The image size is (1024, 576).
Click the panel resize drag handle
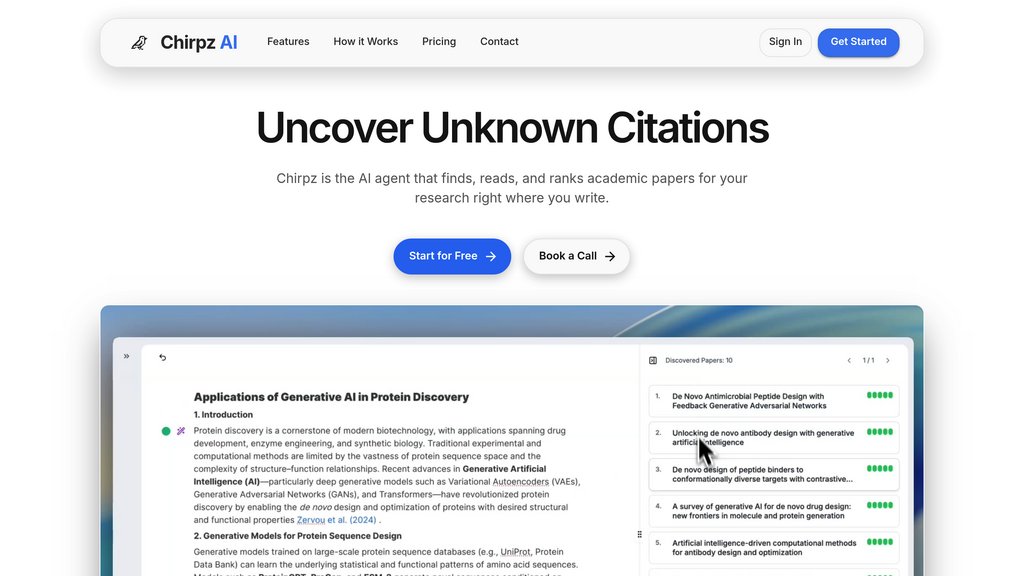tap(640, 535)
